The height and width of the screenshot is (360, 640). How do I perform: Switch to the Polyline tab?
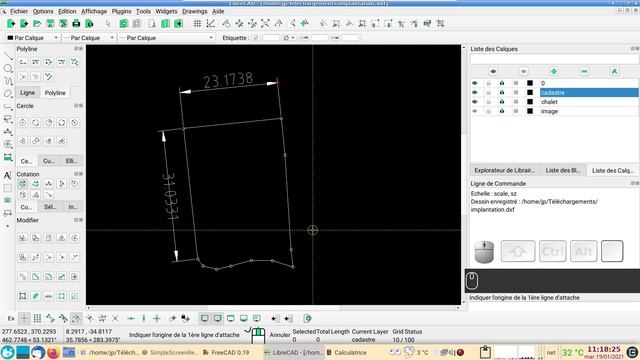coord(55,93)
